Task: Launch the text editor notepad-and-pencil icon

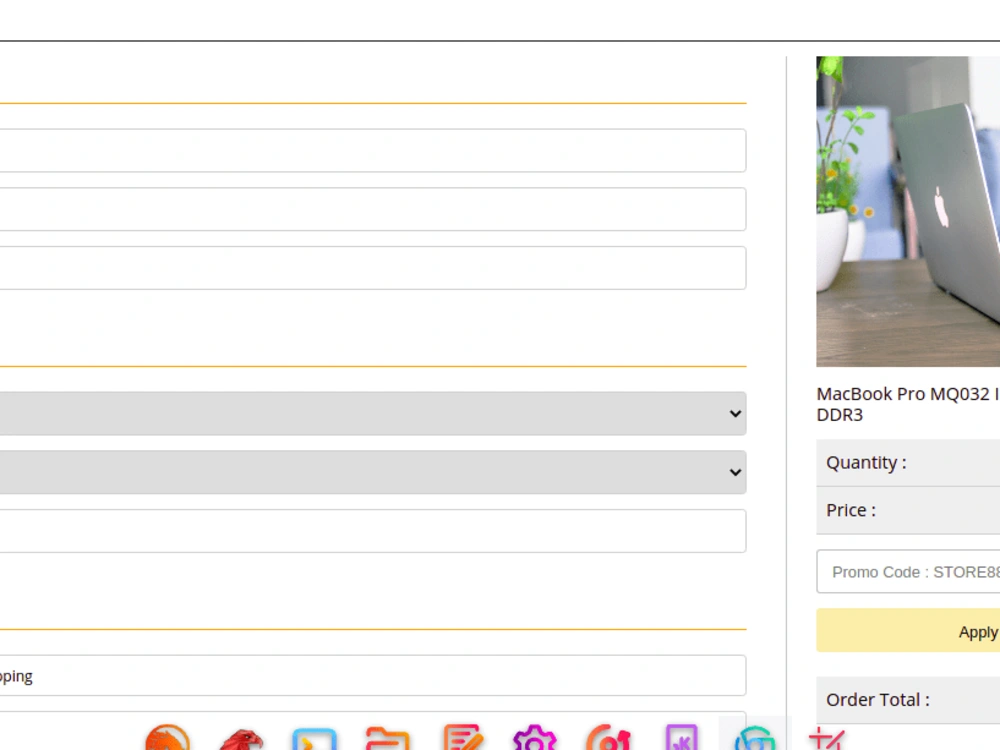Action: point(462,738)
